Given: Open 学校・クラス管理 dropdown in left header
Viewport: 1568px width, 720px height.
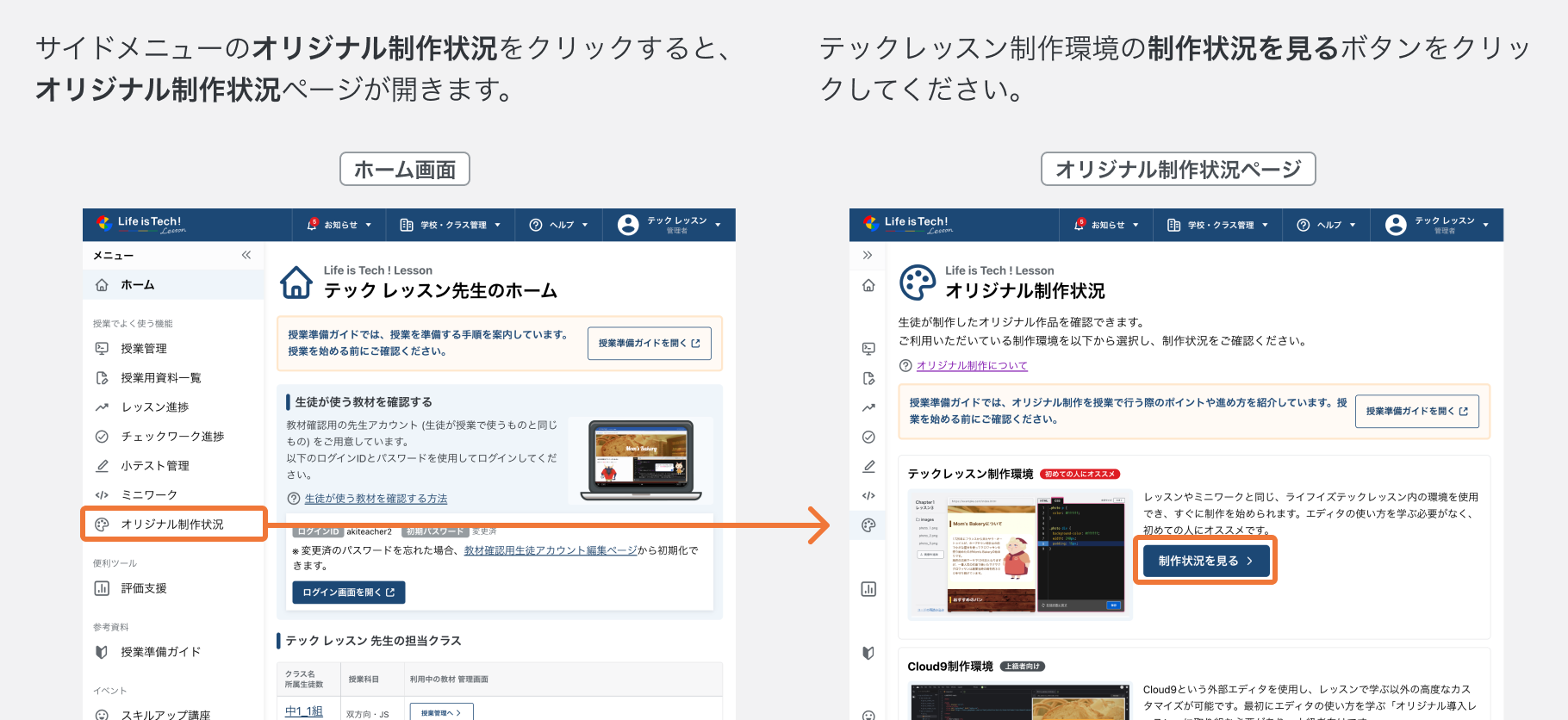Looking at the screenshot, I should tap(451, 225).
